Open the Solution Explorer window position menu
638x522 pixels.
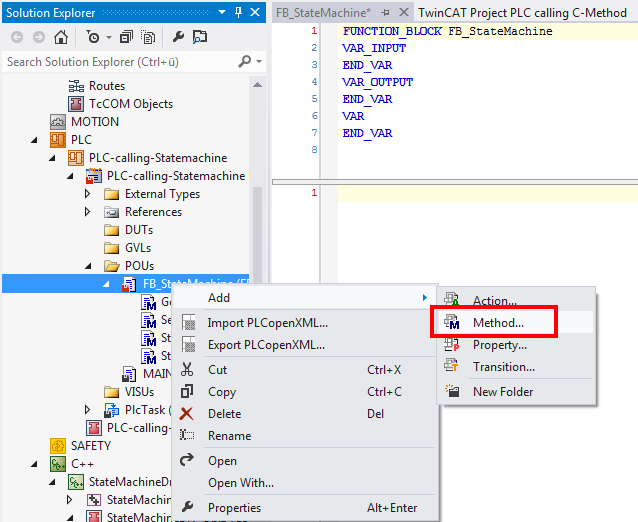point(222,12)
